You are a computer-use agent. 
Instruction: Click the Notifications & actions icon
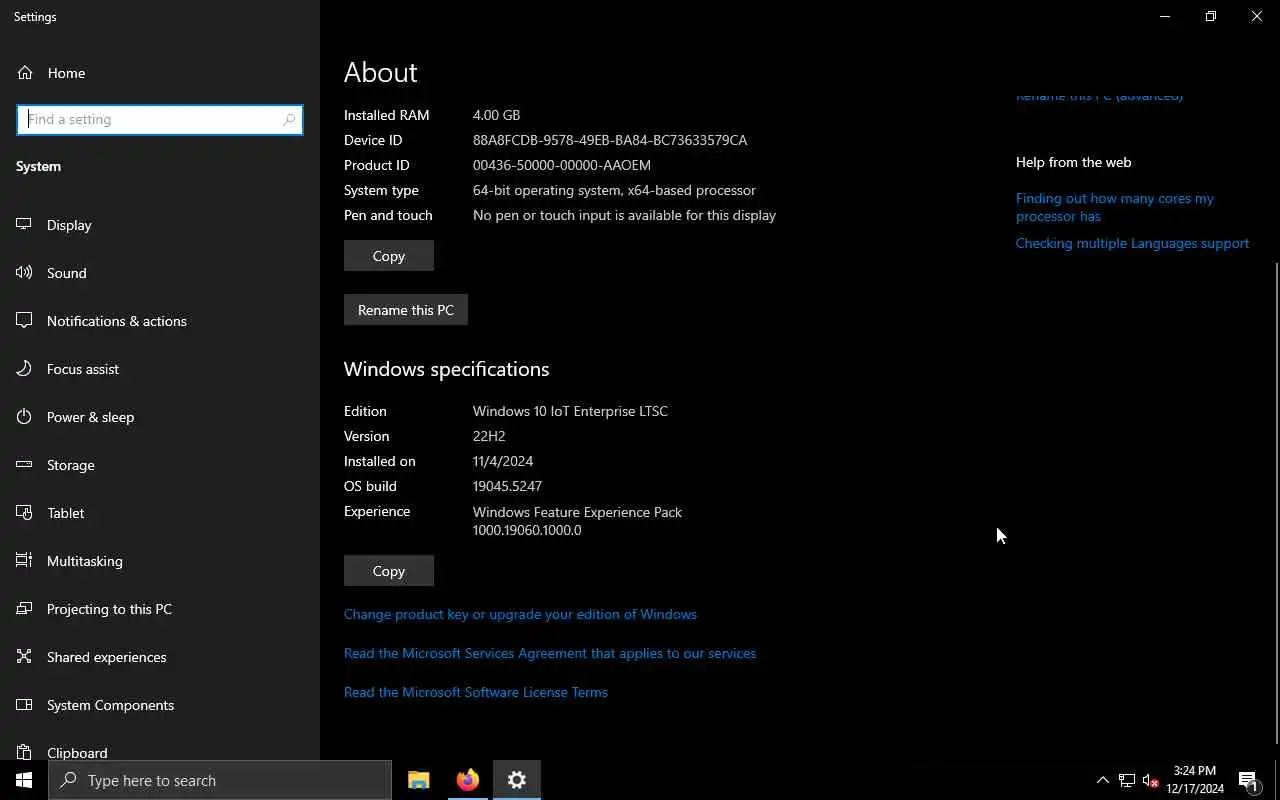click(x=24, y=321)
